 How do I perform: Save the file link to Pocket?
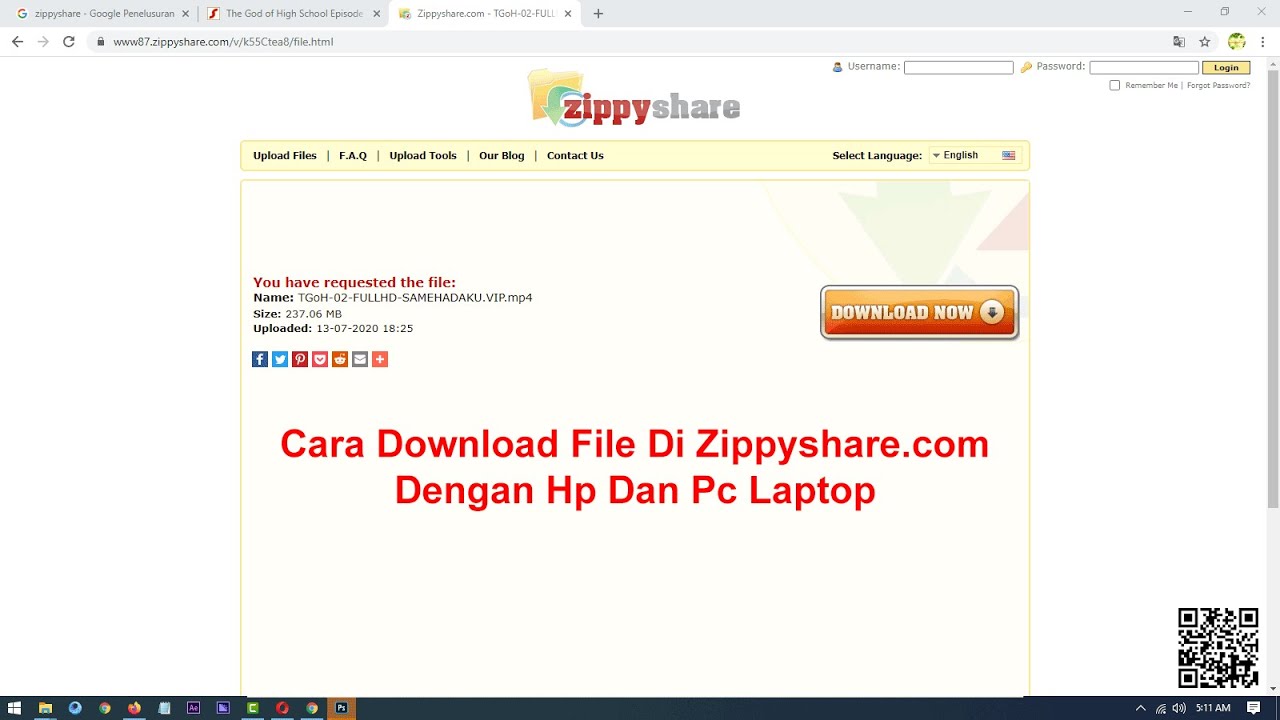[320, 359]
